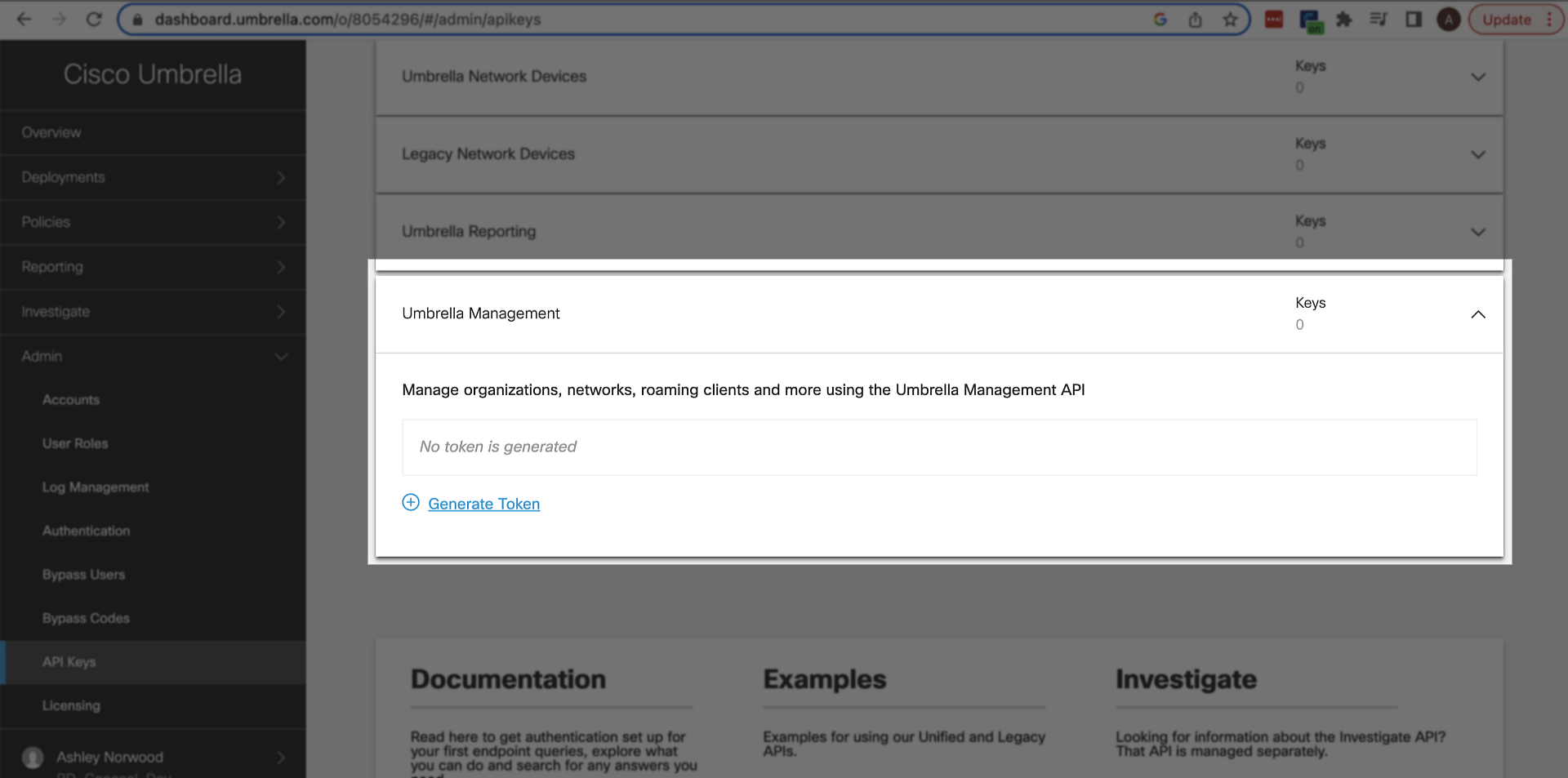Expand the Umbrella Network Devices section
The width and height of the screenshot is (1568, 778).
click(1477, 77)
